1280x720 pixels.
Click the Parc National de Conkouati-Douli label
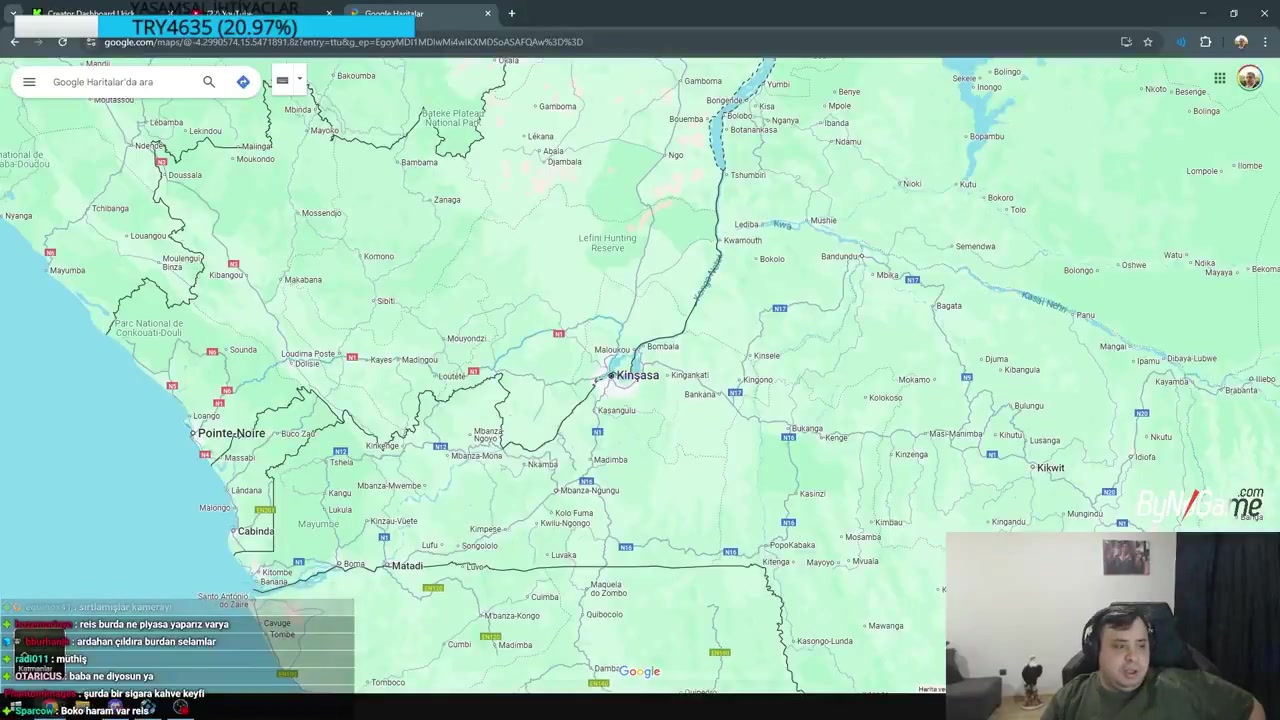[x=149, y=328]
